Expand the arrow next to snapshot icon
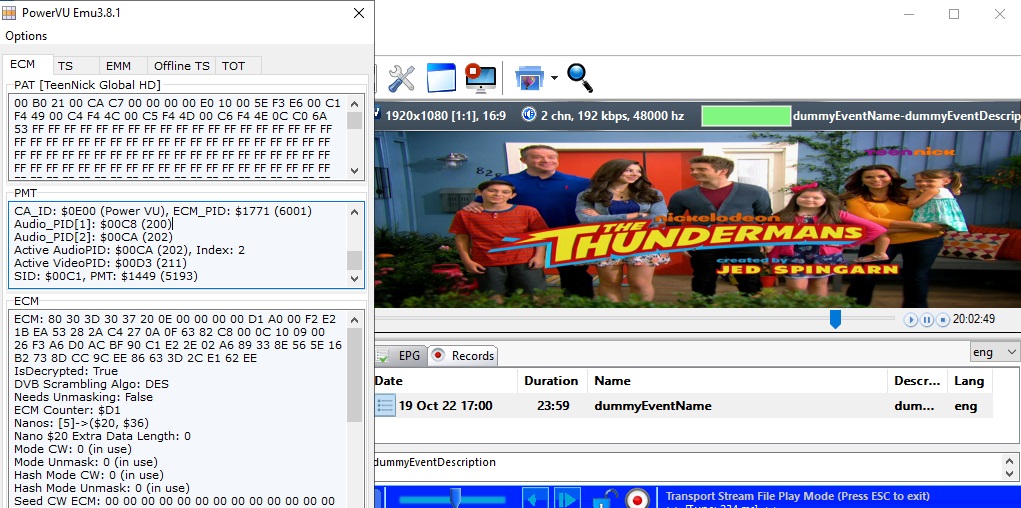This screenshot has height=508, width=1021. click(x=553, y=78)
